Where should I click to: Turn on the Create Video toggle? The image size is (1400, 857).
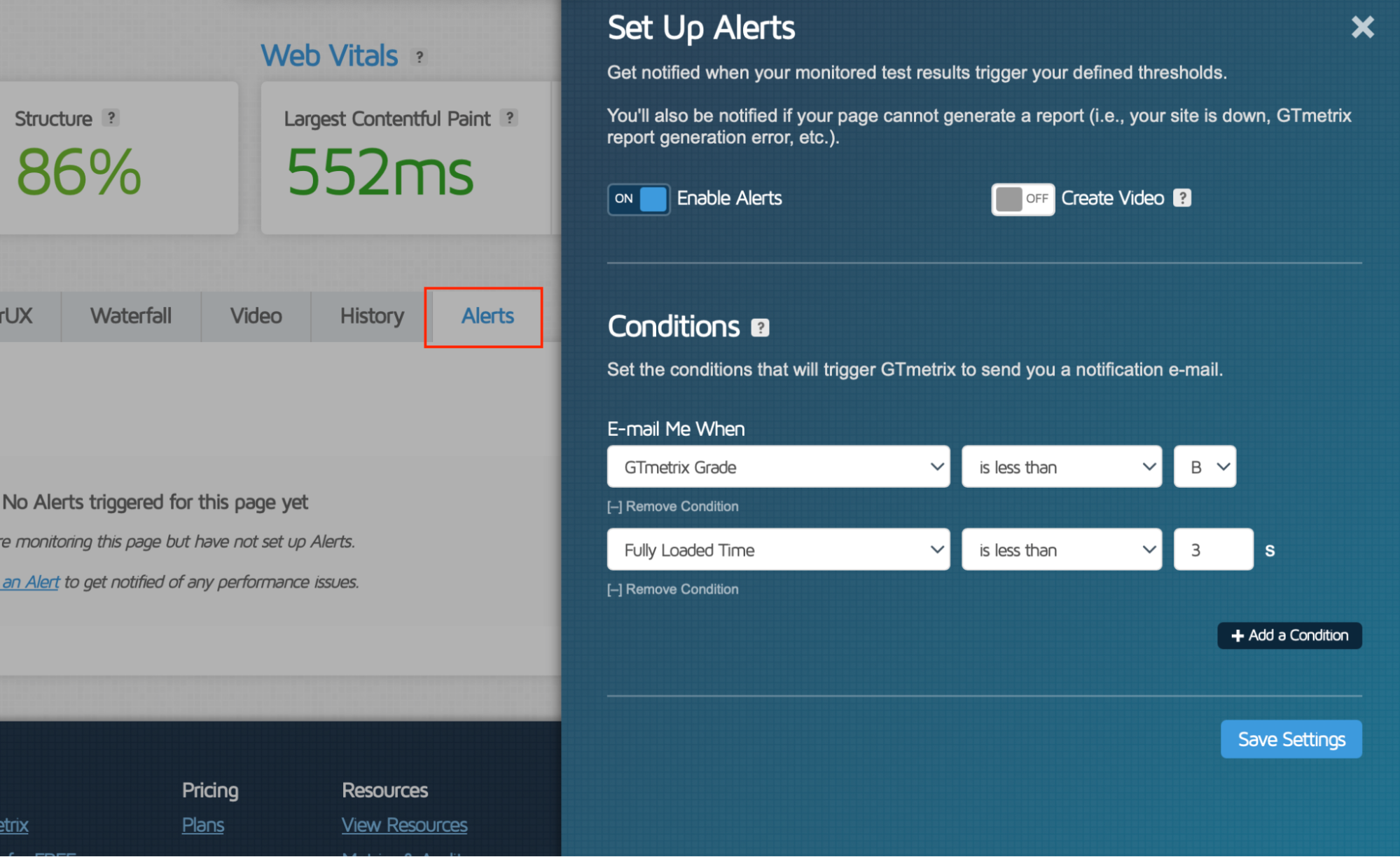click(x=1023, y=199)
